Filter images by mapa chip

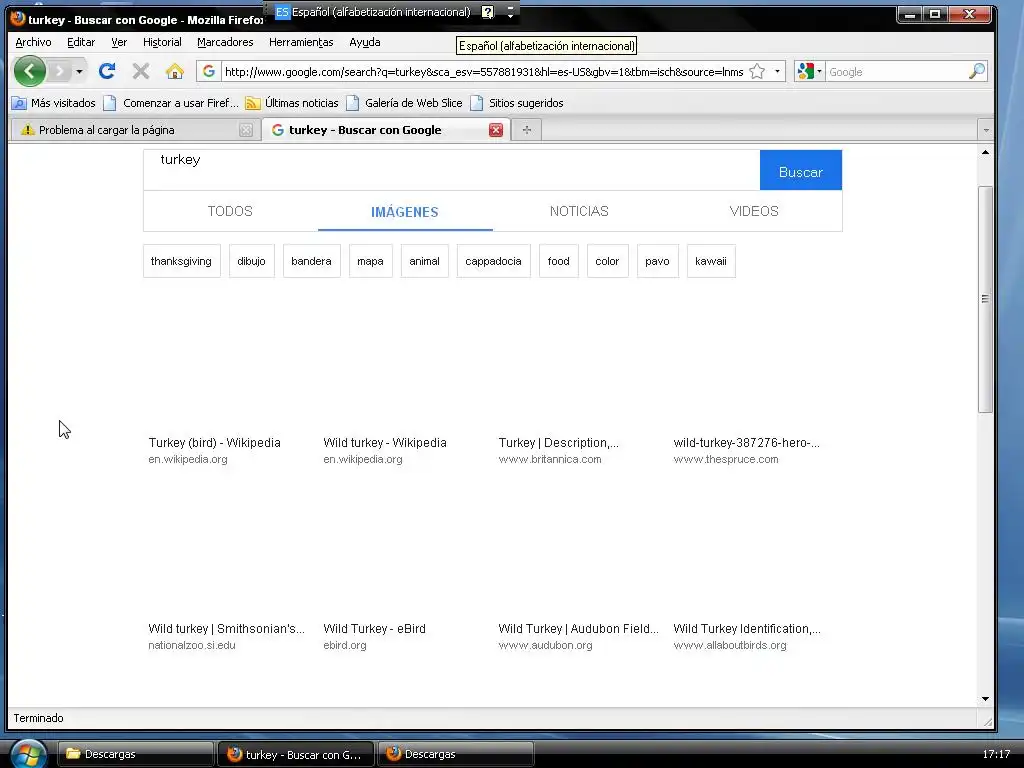tap(370, 261)
